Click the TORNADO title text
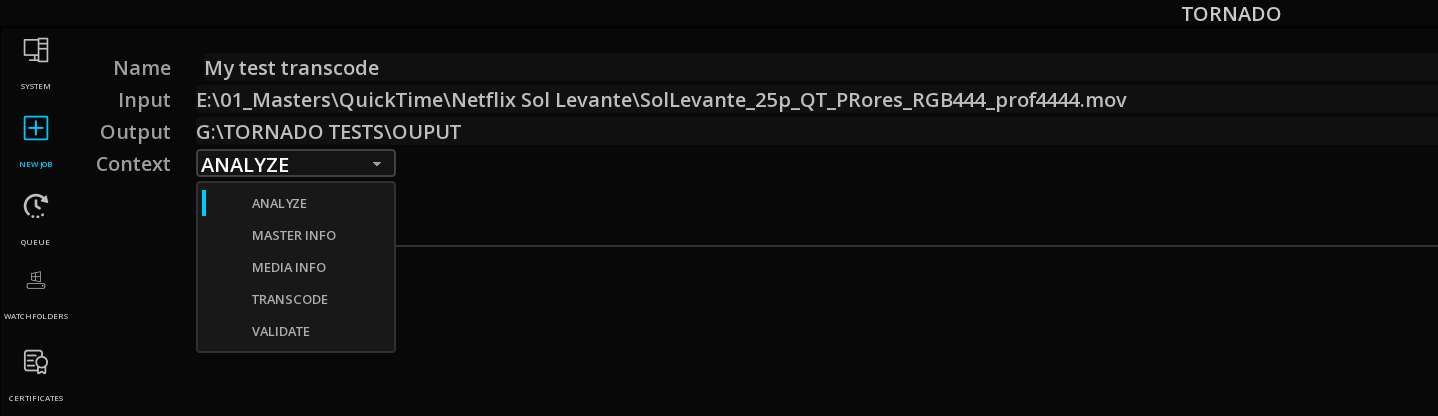Viewport: 1438px width, 416px height. pos(1231,14)
